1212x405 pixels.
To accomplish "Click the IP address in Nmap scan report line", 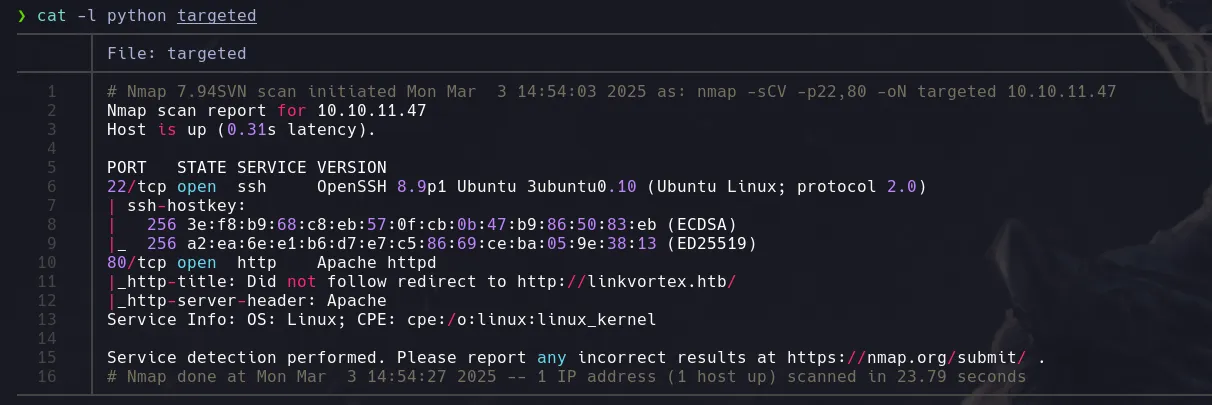I will 372,111.
